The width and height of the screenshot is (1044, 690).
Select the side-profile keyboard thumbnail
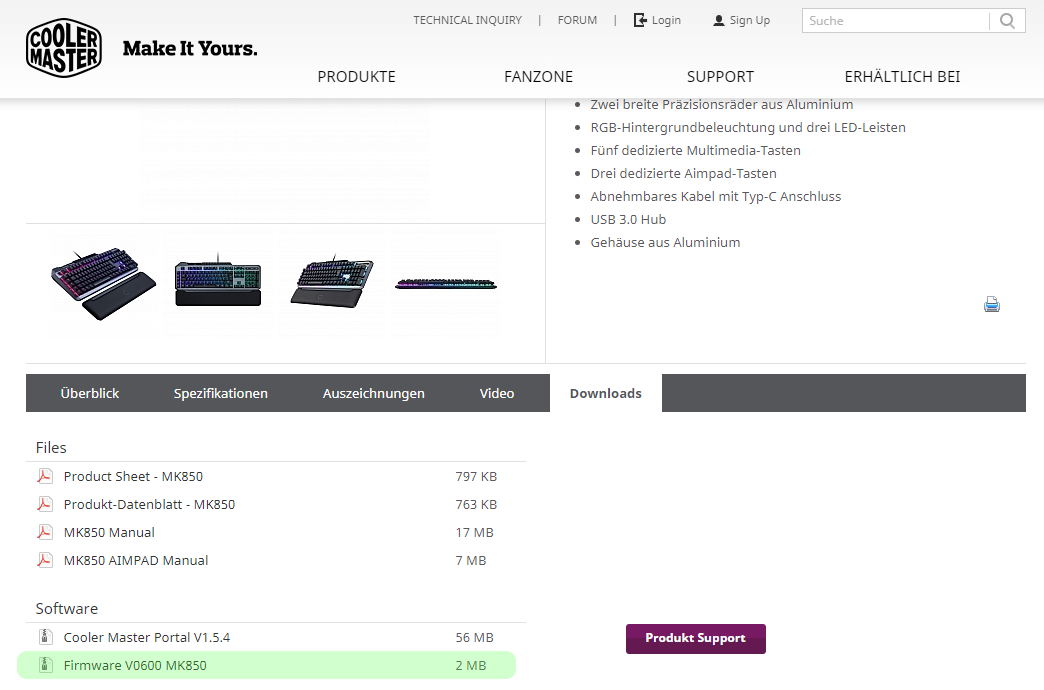[x=445, y=284]
